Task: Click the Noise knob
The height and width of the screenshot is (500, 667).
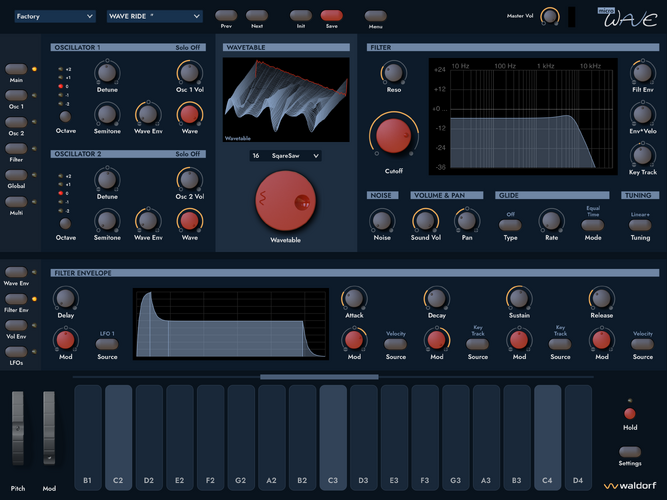Action: [x=382, y=220]
